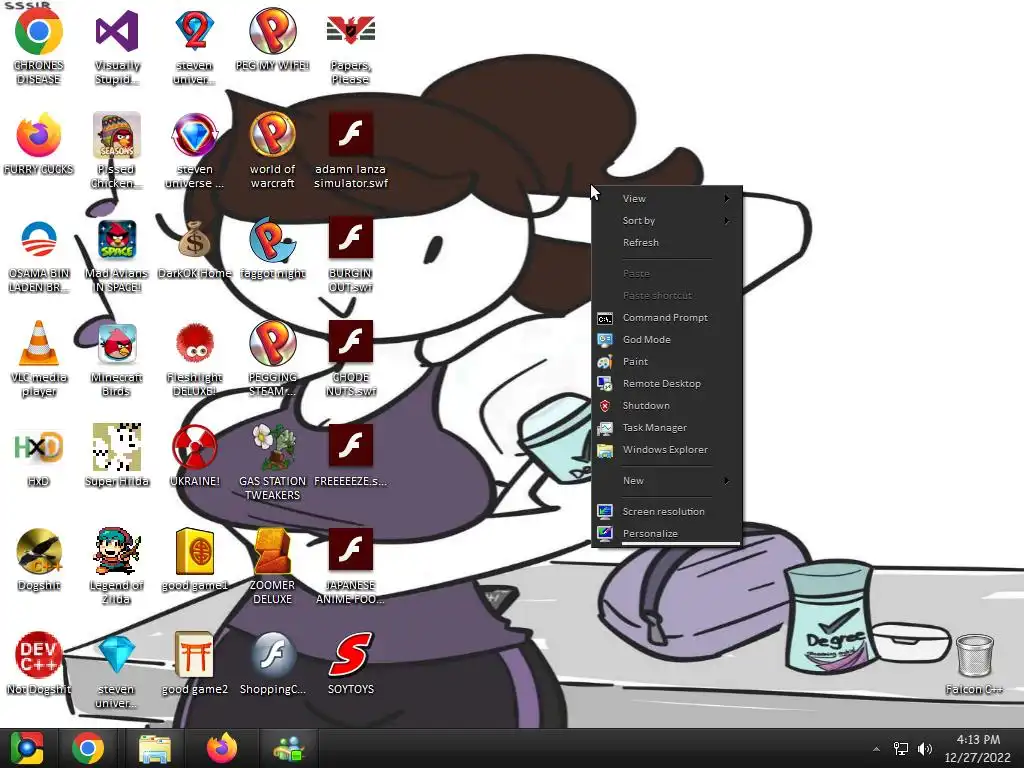
Task: Open Windows Explorer from the context menu
Action: click(x=667, y=449)
